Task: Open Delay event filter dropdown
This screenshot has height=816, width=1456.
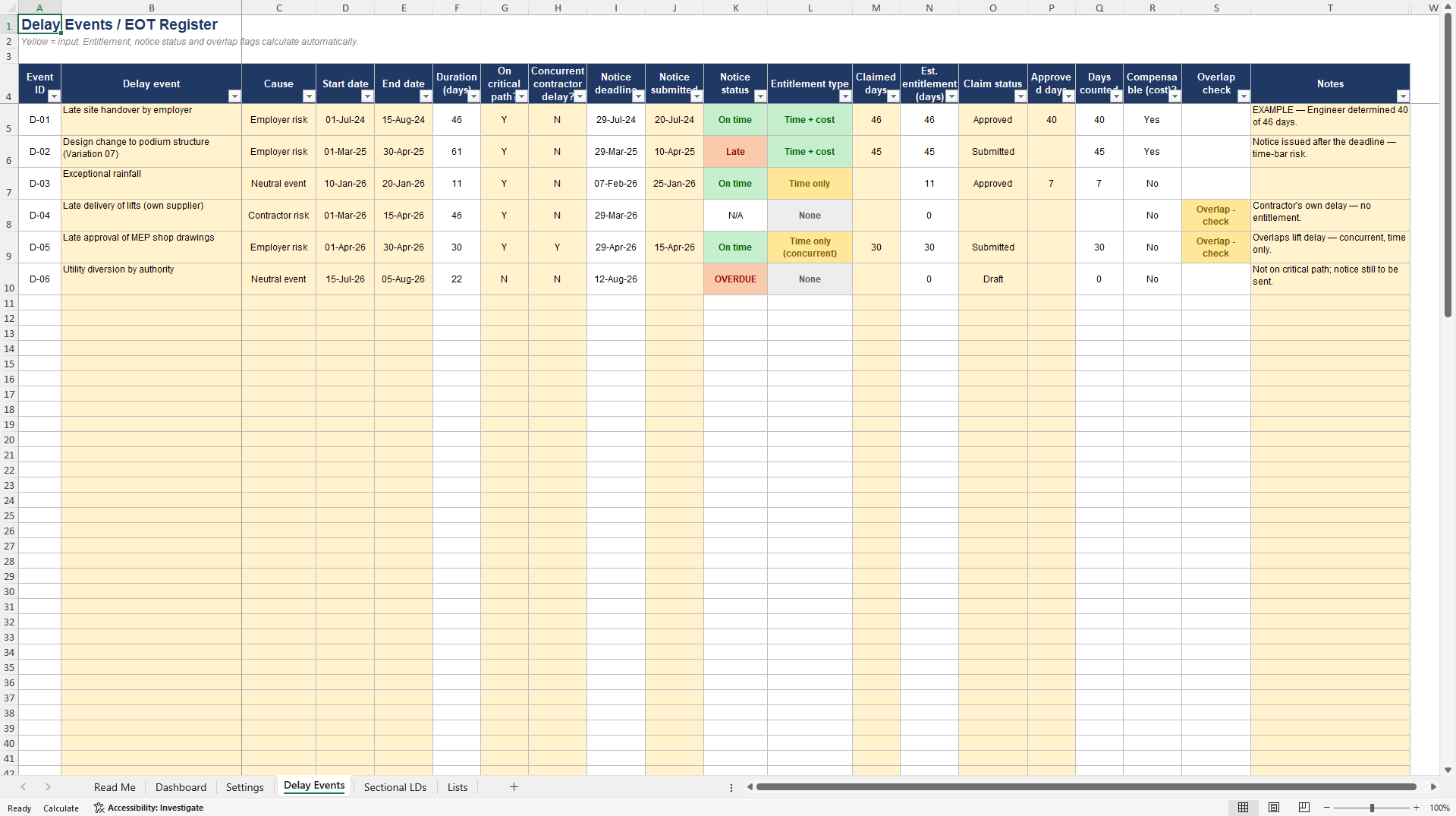Action: pyautogui.click(x=234, y=96)
